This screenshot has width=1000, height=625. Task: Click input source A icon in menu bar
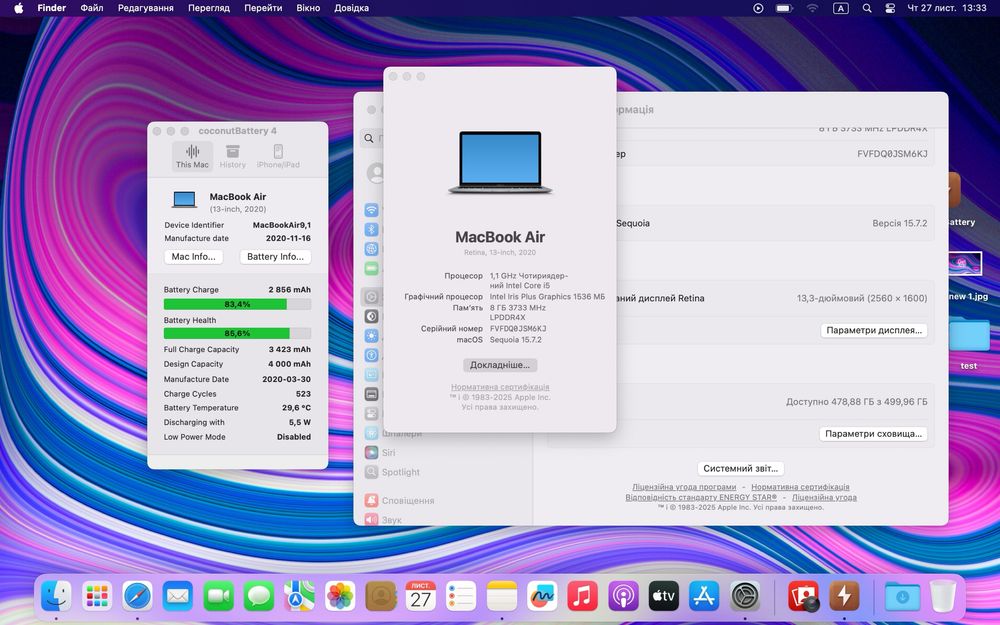coord(841,8)
